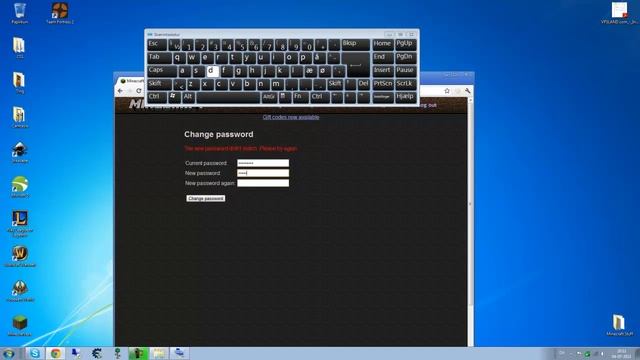
Task: Click the Alt key beside the spacebar
Action: [188, 97]
